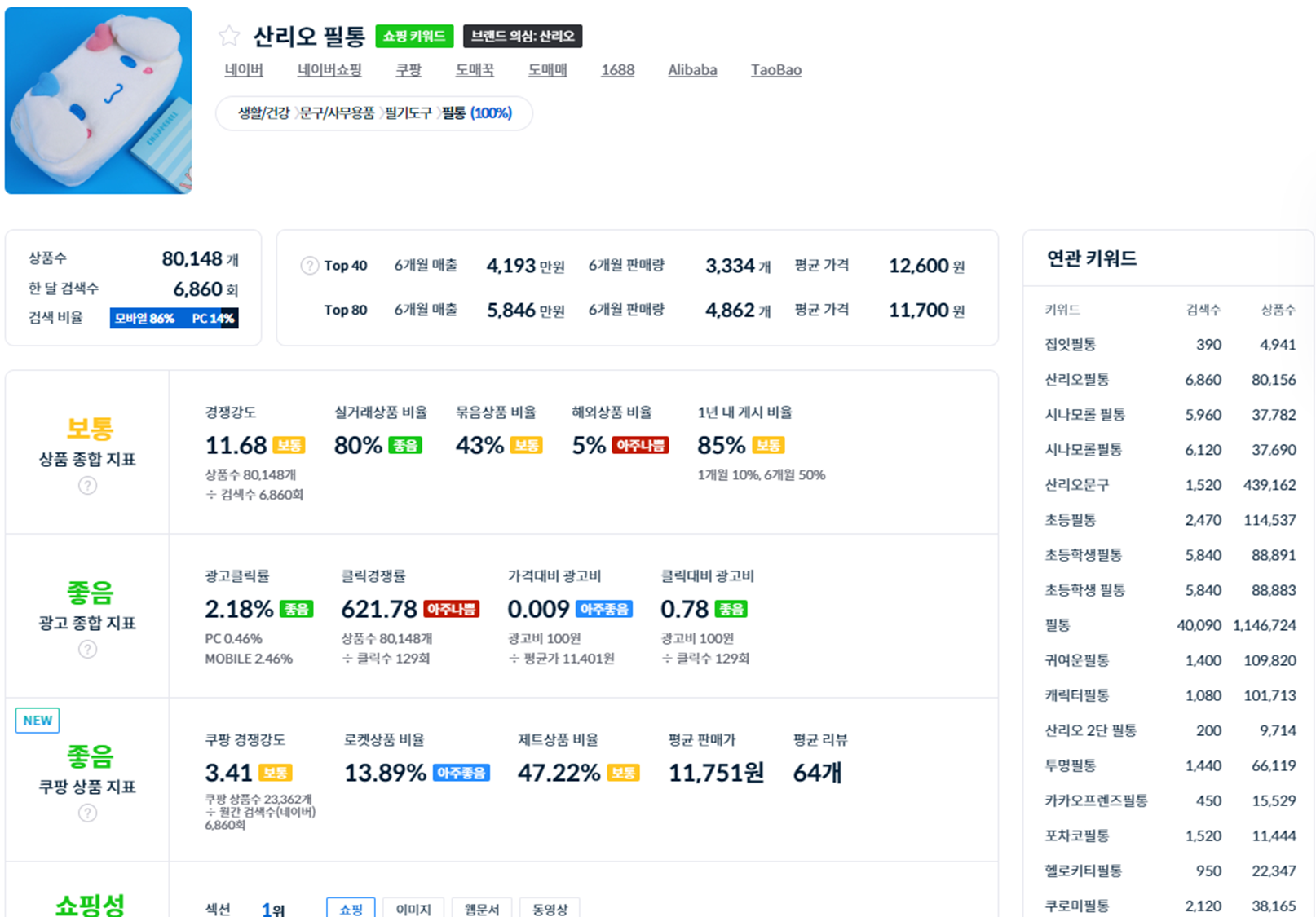1316x917 pixels.
Task: Click 귀여운필통 in related keywords
Action: pos(1077,660)
